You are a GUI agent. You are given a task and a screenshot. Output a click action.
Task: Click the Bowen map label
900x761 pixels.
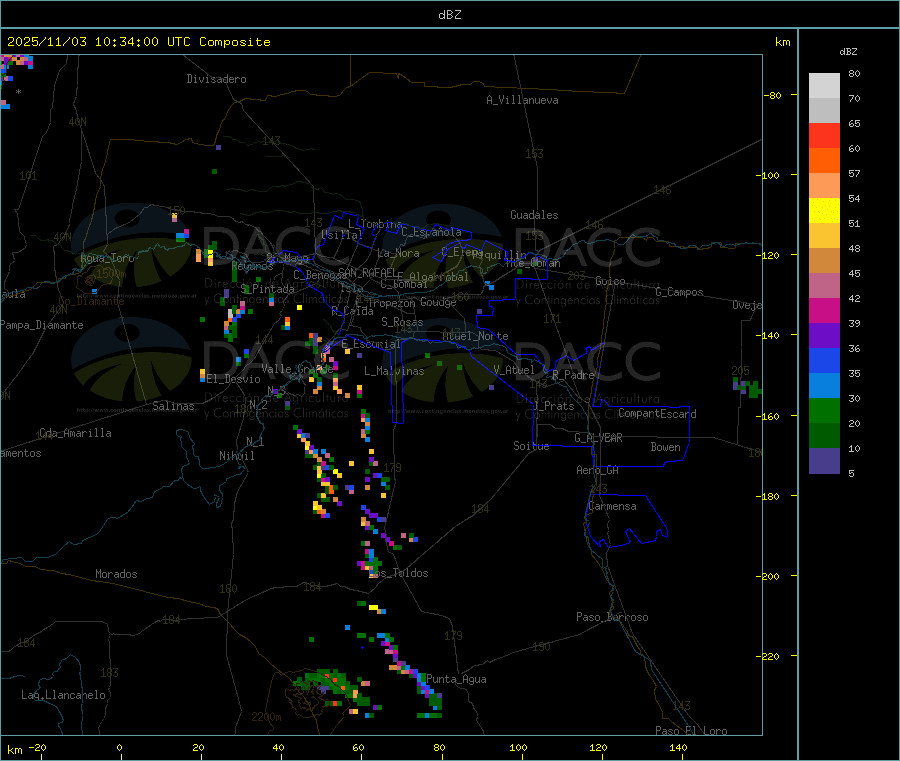[665, 447]
